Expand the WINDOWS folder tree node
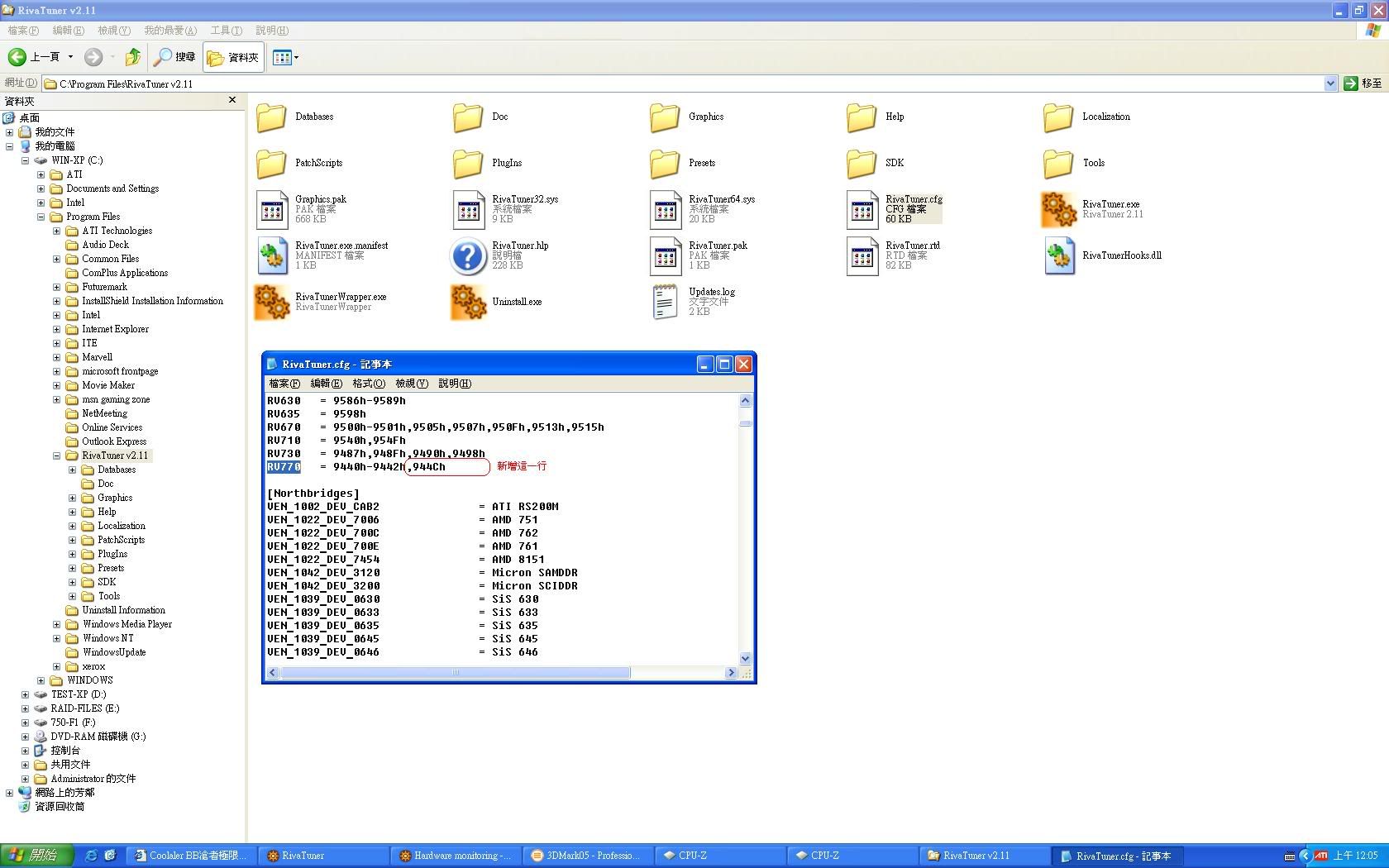 (41, 680)
